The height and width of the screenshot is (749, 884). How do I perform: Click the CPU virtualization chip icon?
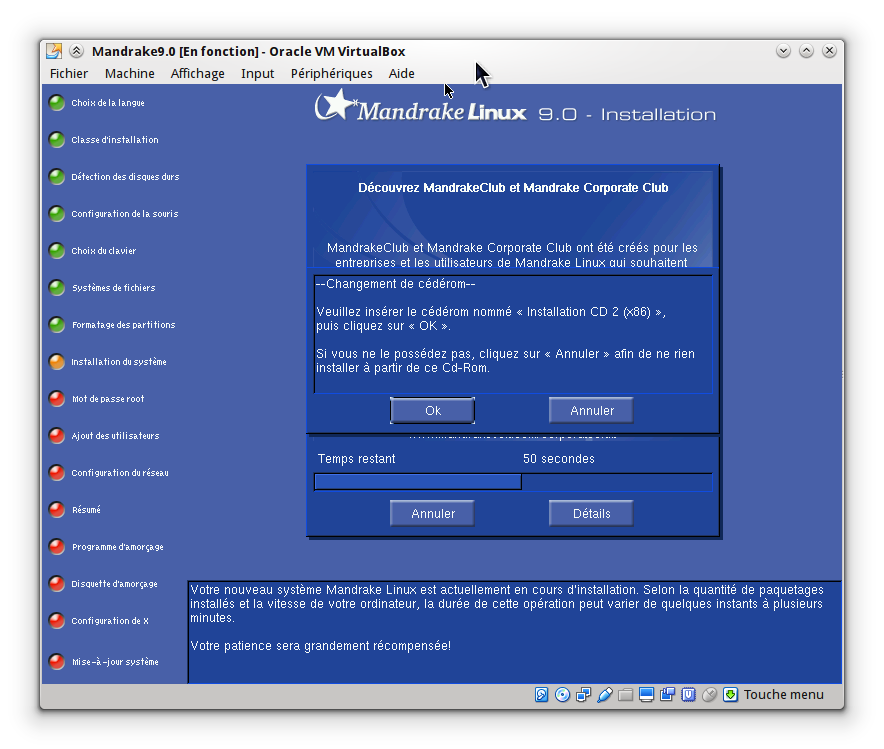coord(688,695)
